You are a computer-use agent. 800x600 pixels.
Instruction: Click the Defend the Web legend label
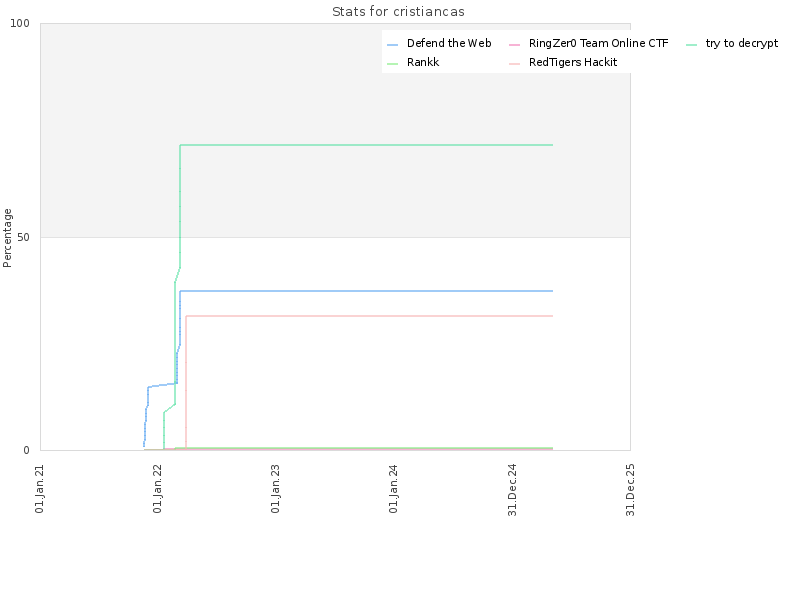pos(449,43)
